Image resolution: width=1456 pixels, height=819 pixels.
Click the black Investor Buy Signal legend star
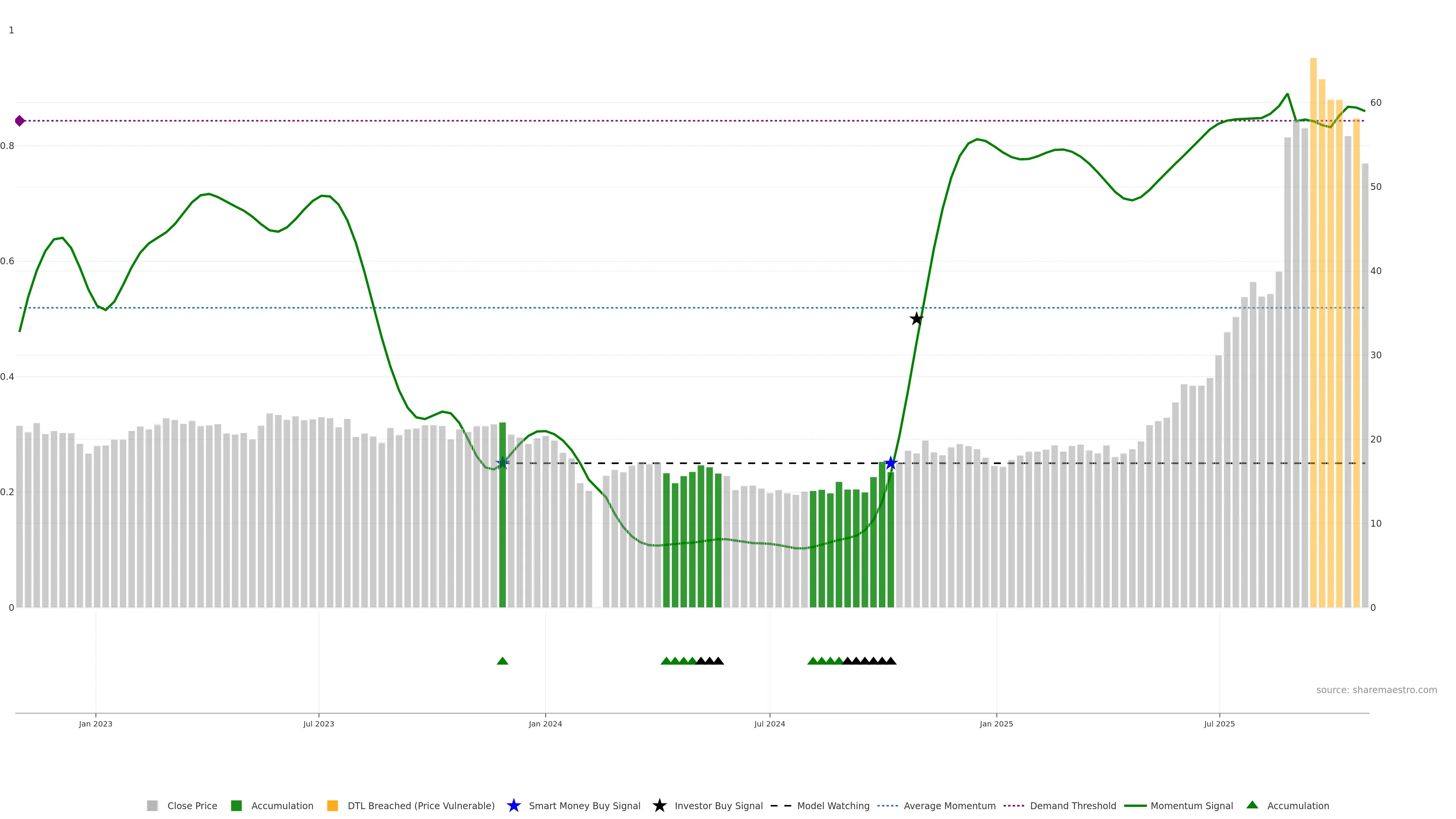[x=659, y=805]
